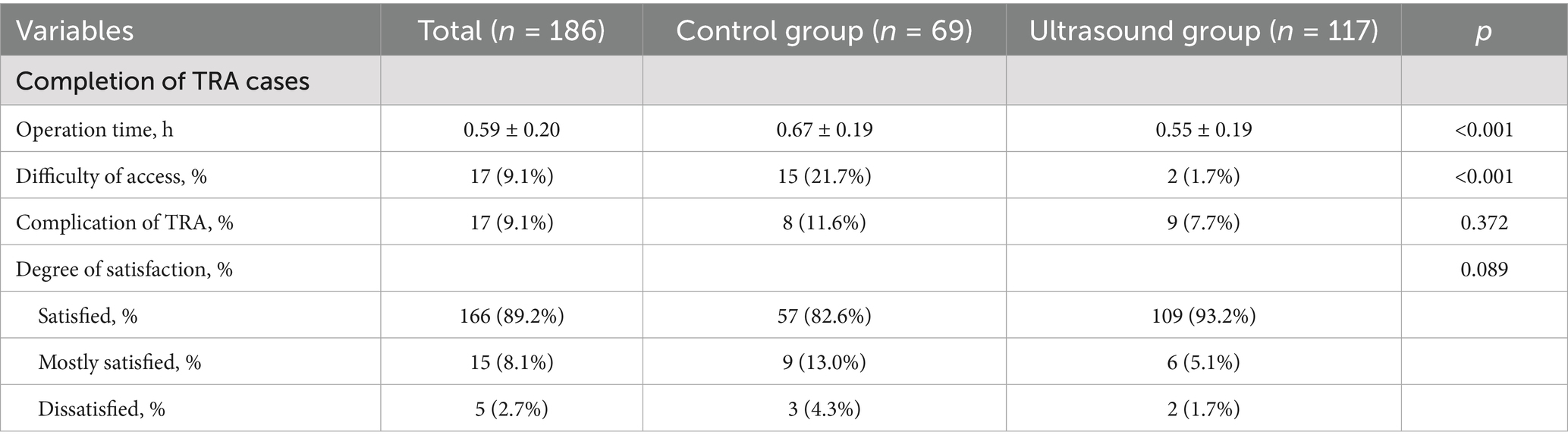Click the Complication of TRA label
This screenshot has width=1568, height=445.
[x=124, y=222]
